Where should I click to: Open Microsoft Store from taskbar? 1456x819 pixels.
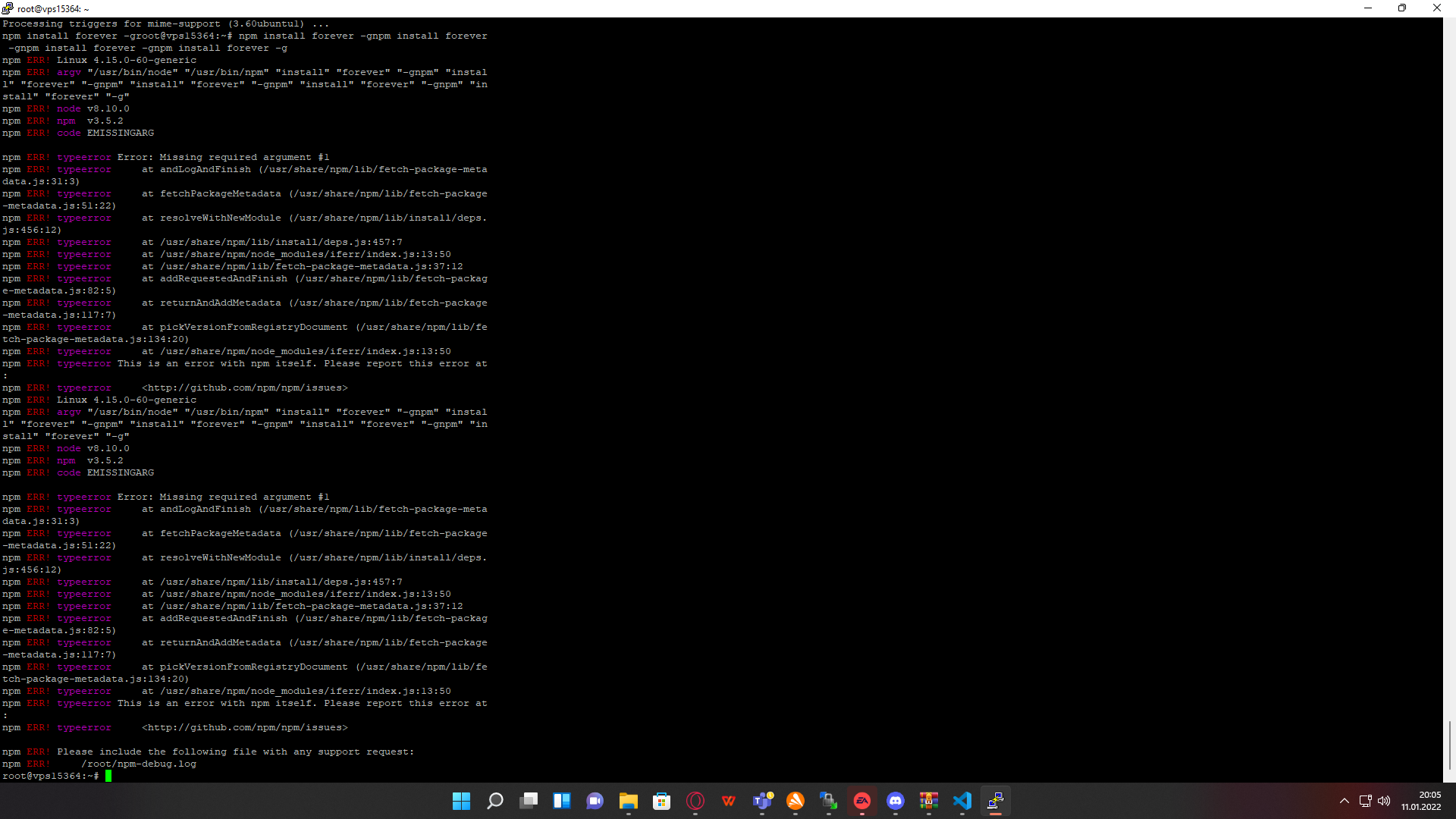coord(662,801)
